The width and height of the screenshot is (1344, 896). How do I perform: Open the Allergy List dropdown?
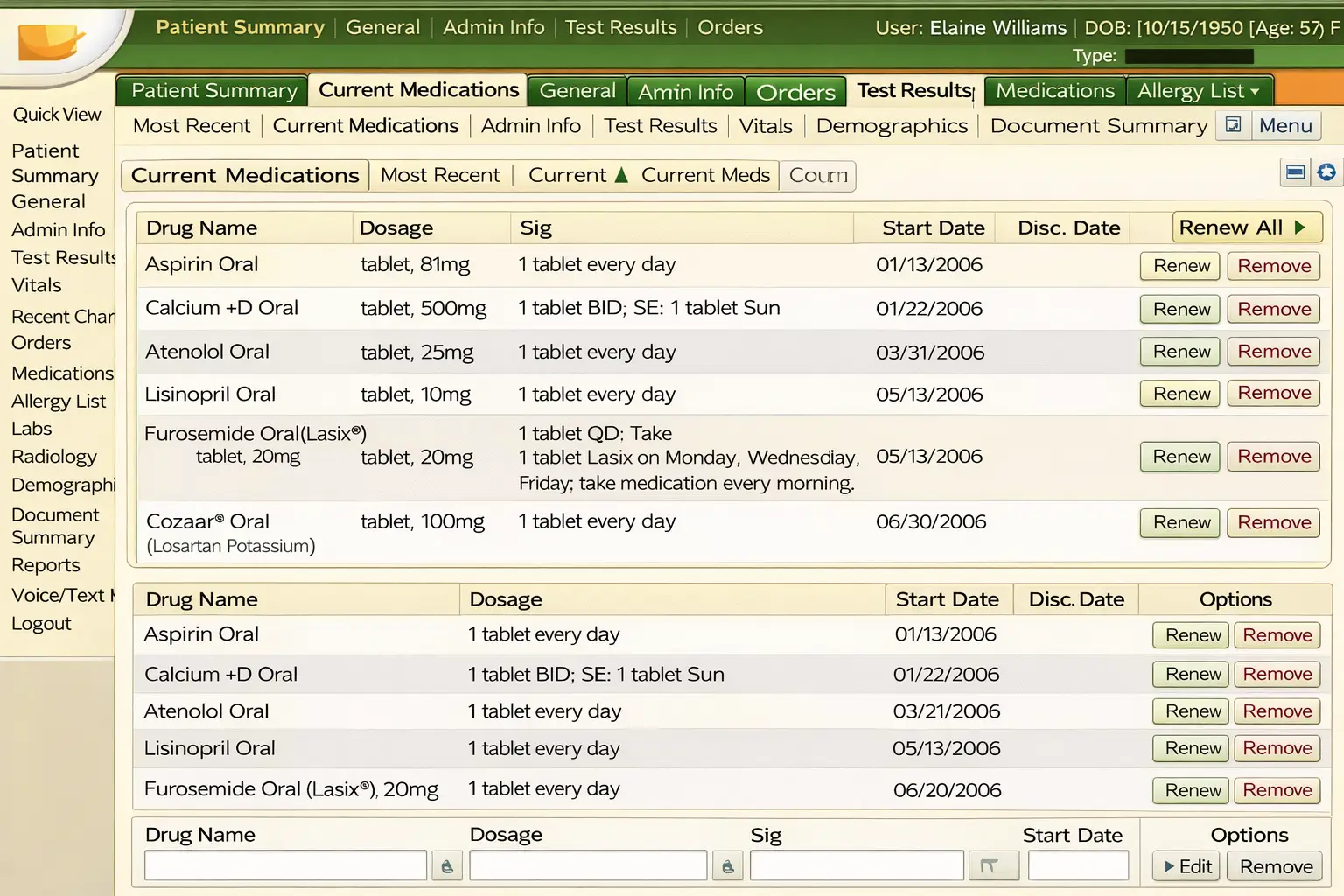click(x=1200, y=90)
